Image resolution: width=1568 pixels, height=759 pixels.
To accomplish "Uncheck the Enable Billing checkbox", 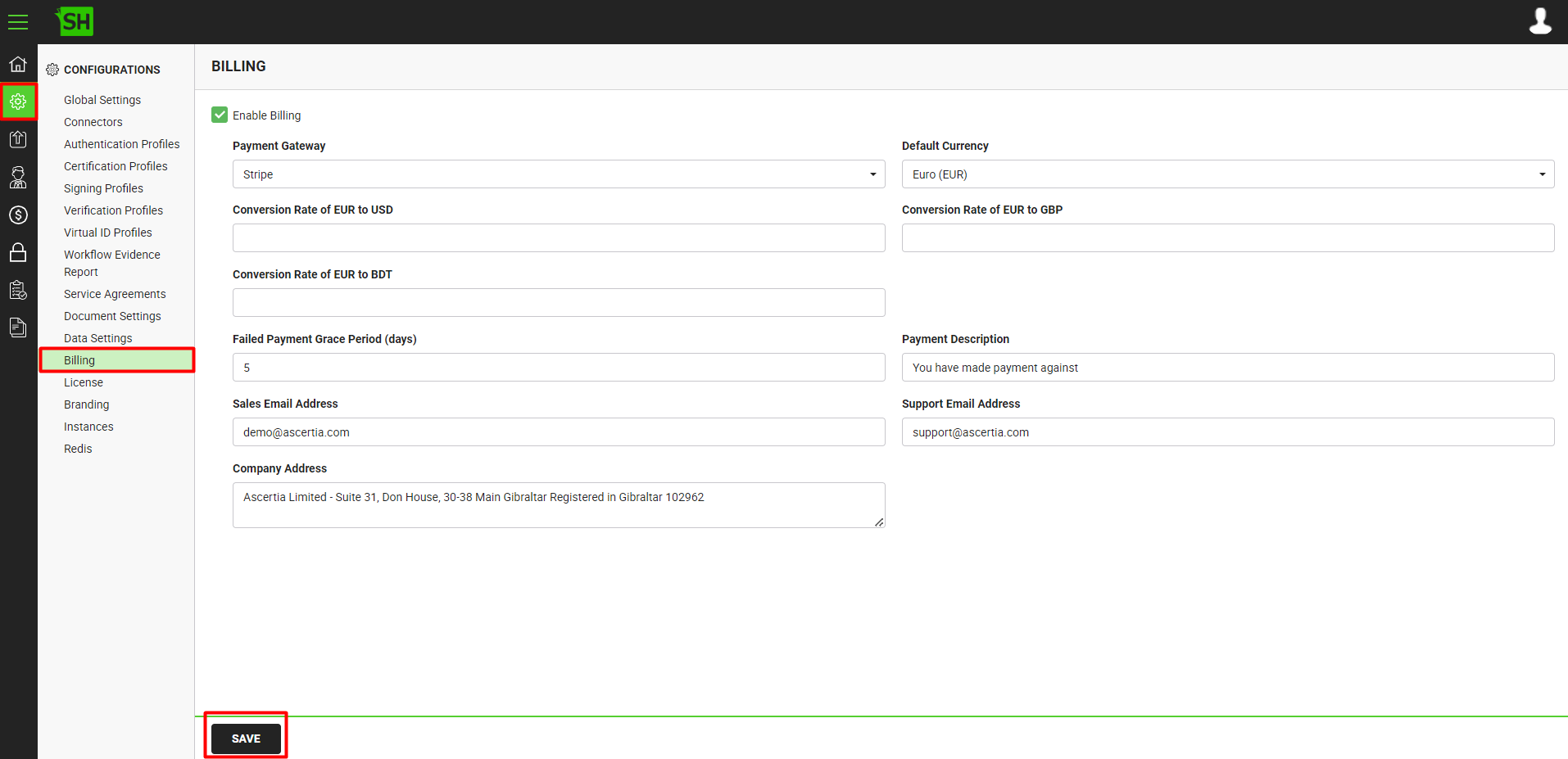I will point(220,115).
